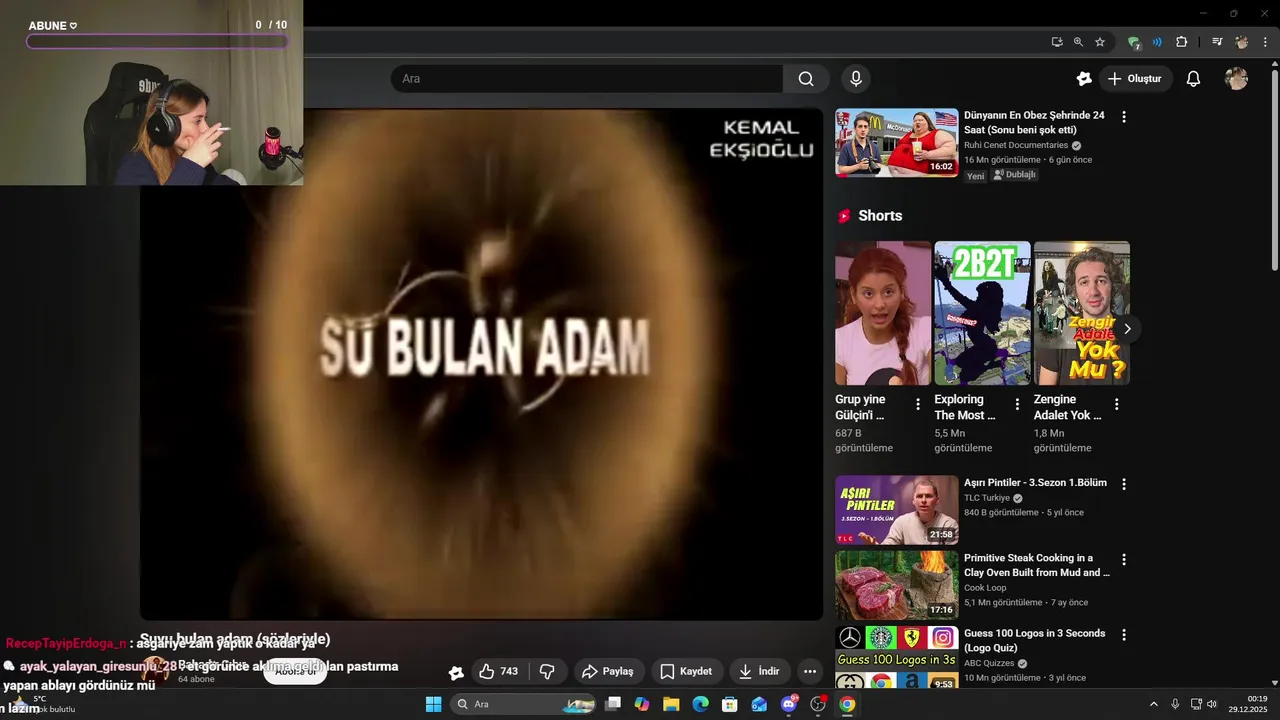The image size is (1280, 720).
Task: Click the İndir download button
Action: (x=759, y=671)
